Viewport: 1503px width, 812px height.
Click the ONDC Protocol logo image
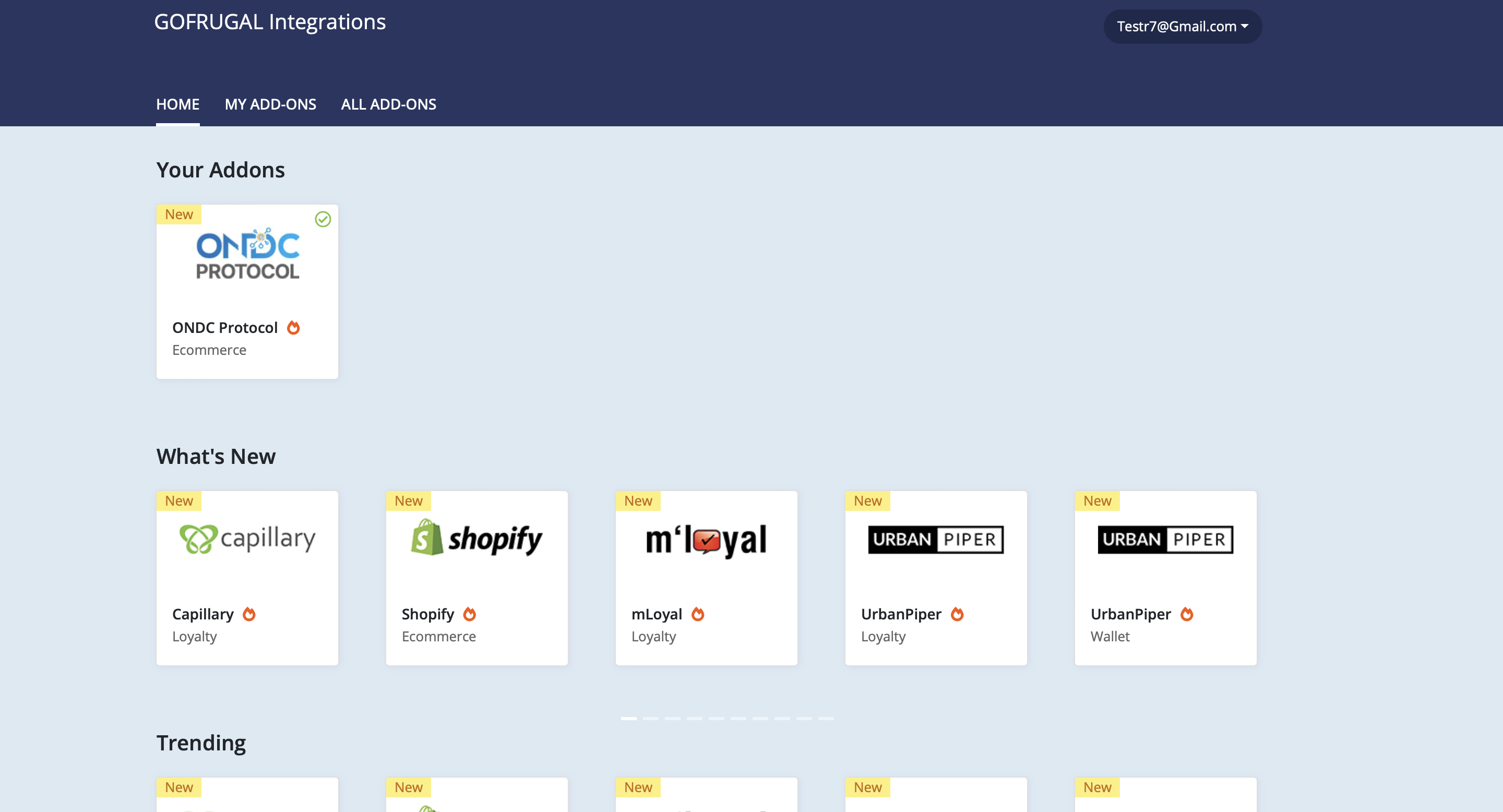247,254
